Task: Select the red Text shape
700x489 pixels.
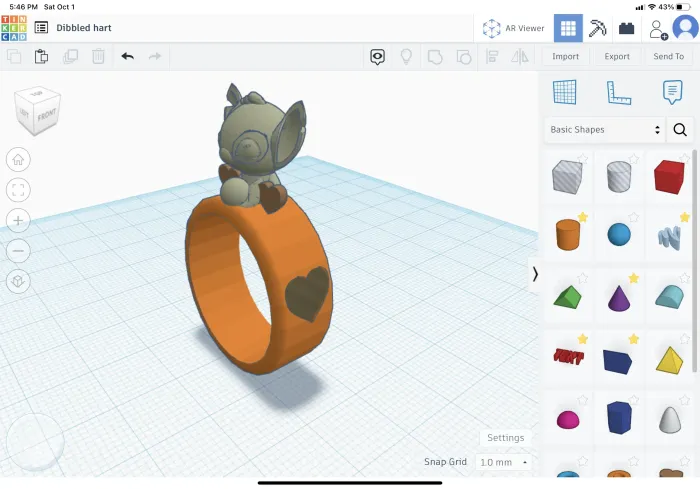Action: click(568, 356)
